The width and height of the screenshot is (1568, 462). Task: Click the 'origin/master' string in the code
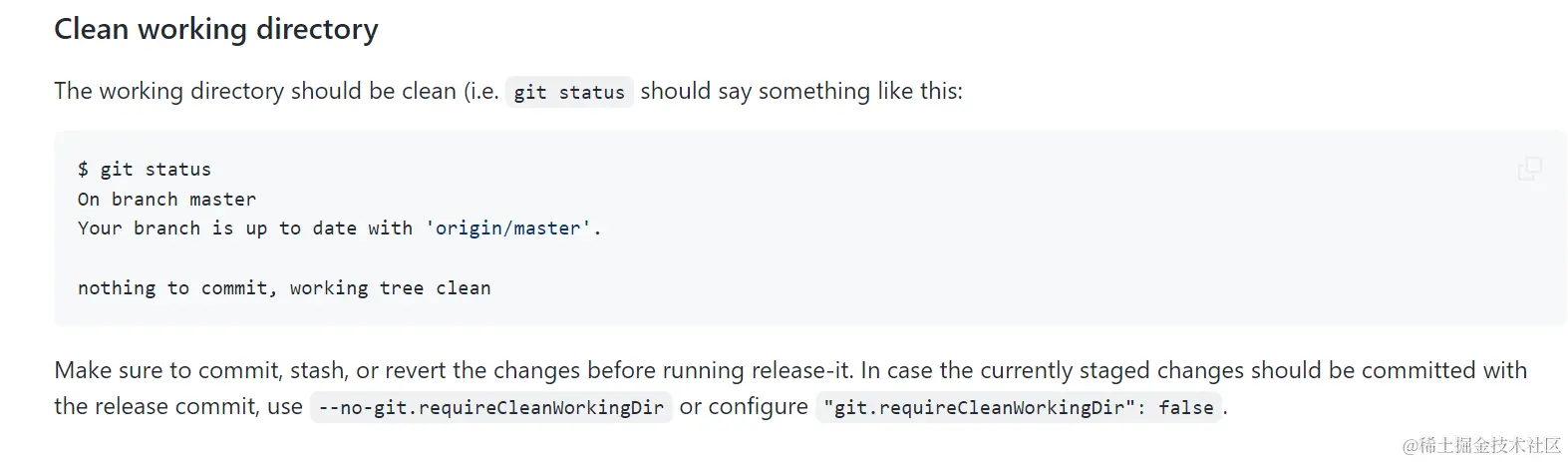tap(509, 228)
